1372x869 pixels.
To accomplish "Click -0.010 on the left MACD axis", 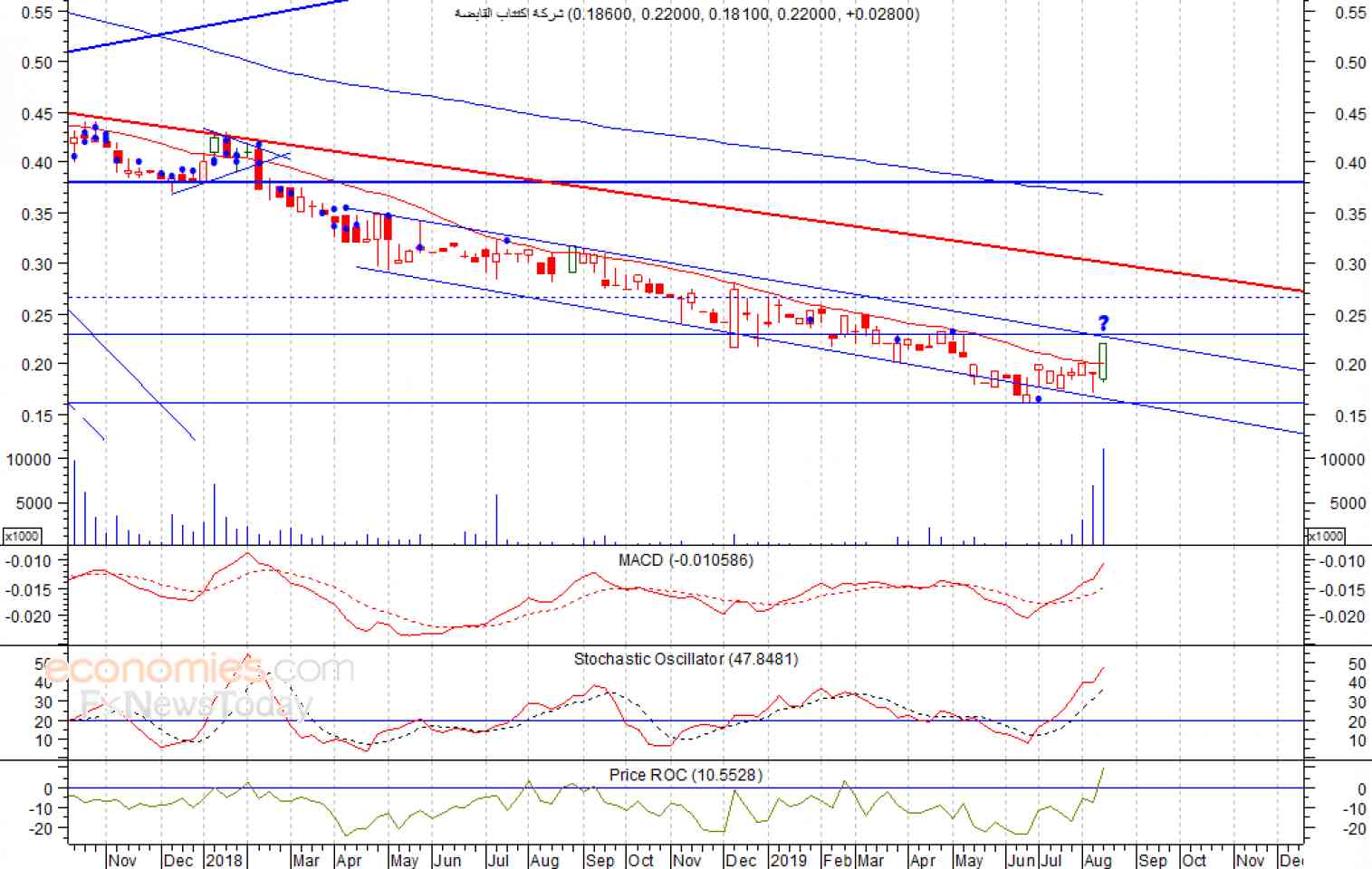I will point(29,561).
